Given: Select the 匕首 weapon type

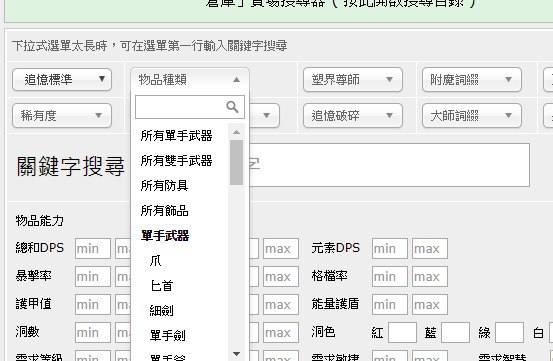Looking at the screenshot, I should (x=162, y=286).
